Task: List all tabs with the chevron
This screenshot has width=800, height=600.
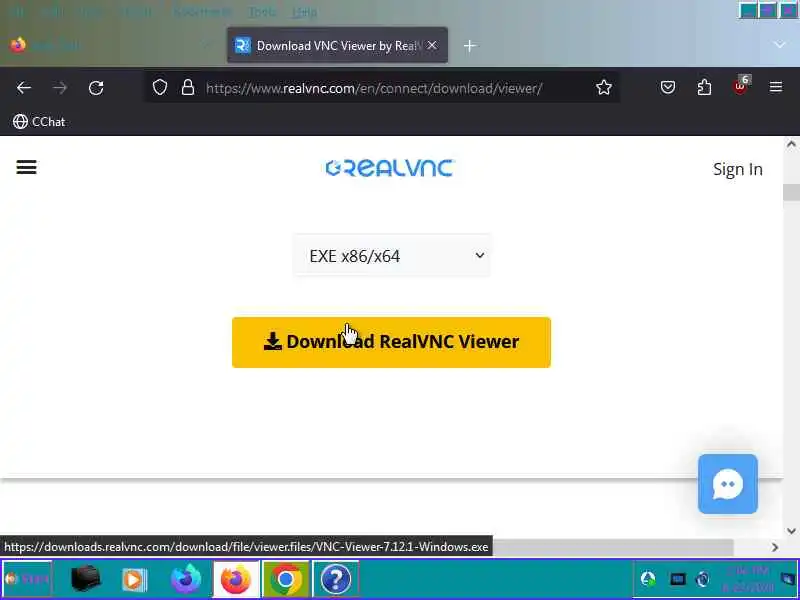Action: pos(779,45)
